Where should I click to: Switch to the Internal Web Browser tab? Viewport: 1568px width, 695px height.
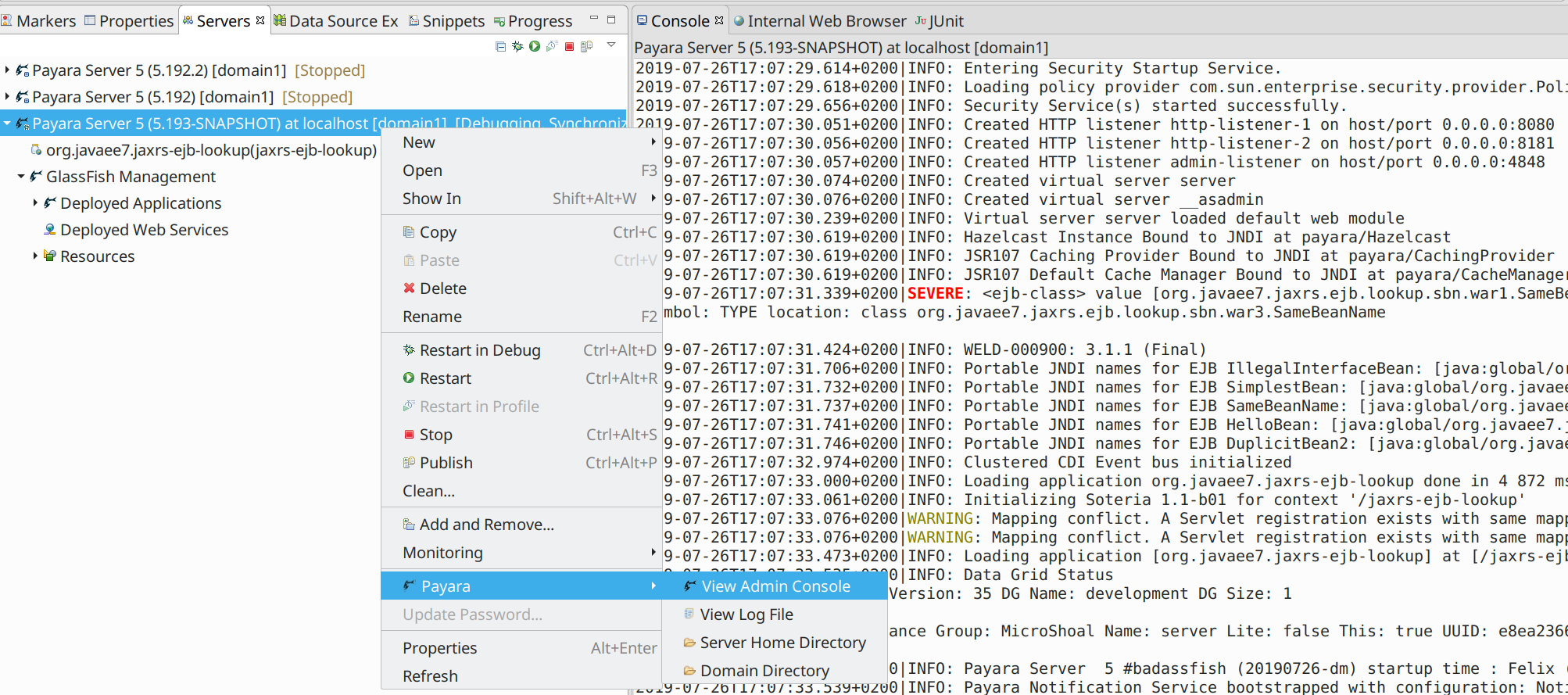coord(825,21)
